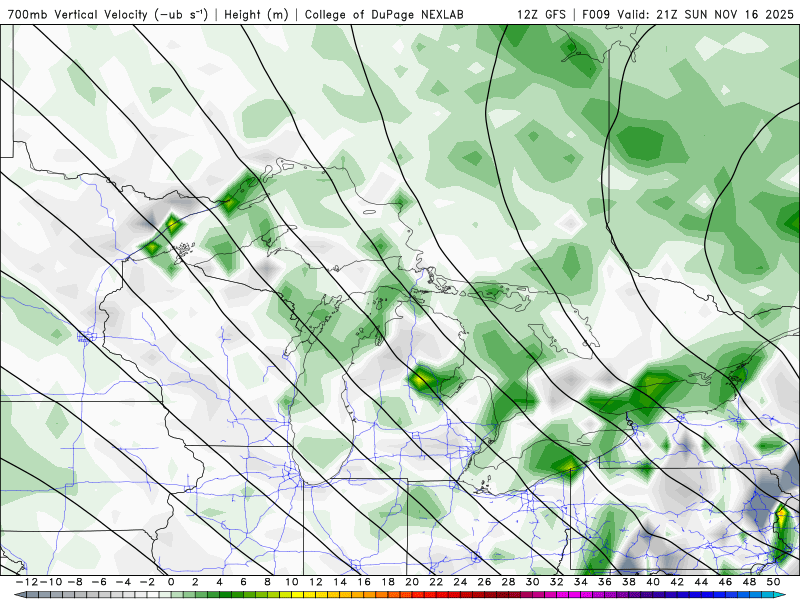Click the colorbar value label '4'
Viewport: 800px width, 600px height.
[219, 582]
